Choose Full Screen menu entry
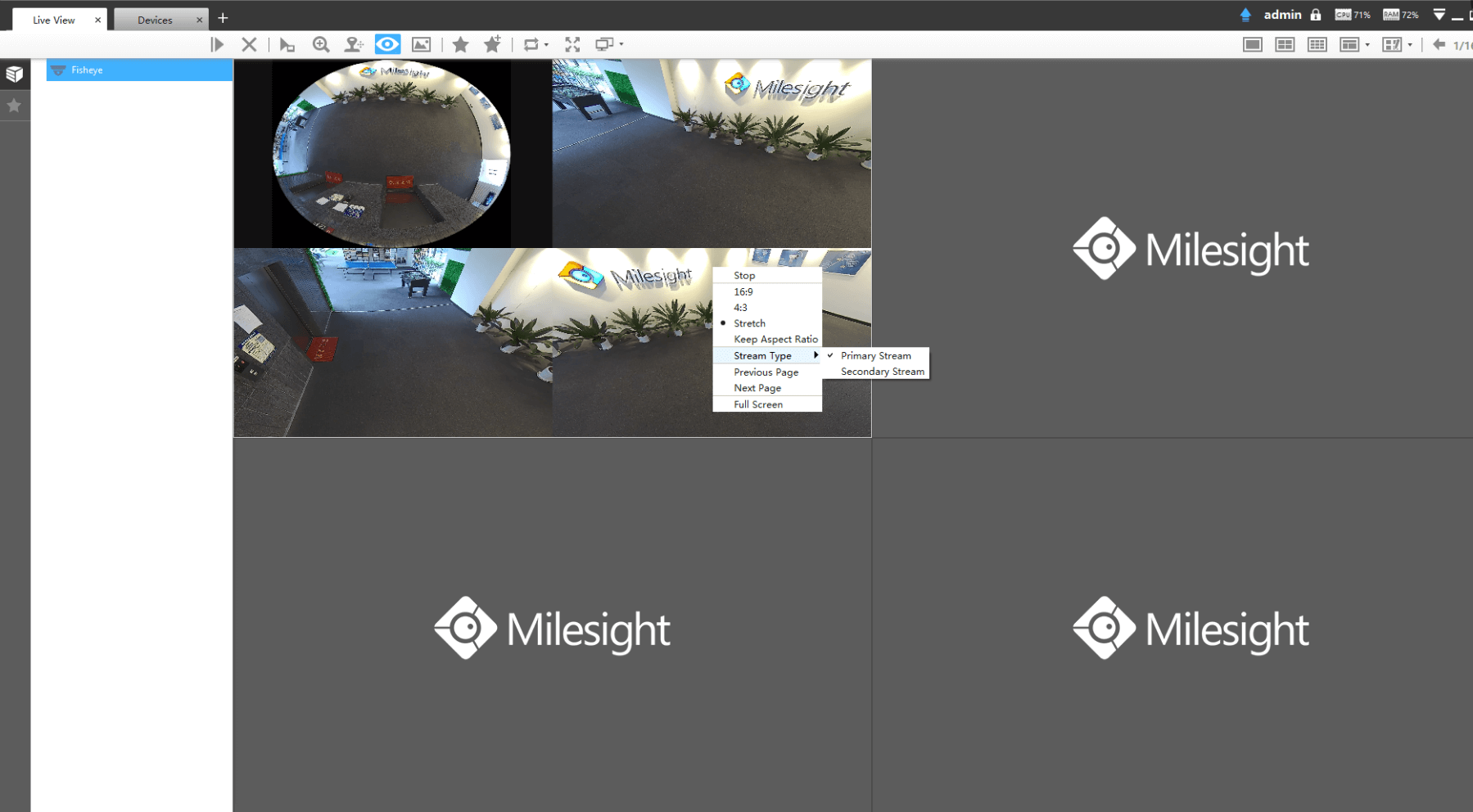 tap(767, 404)
